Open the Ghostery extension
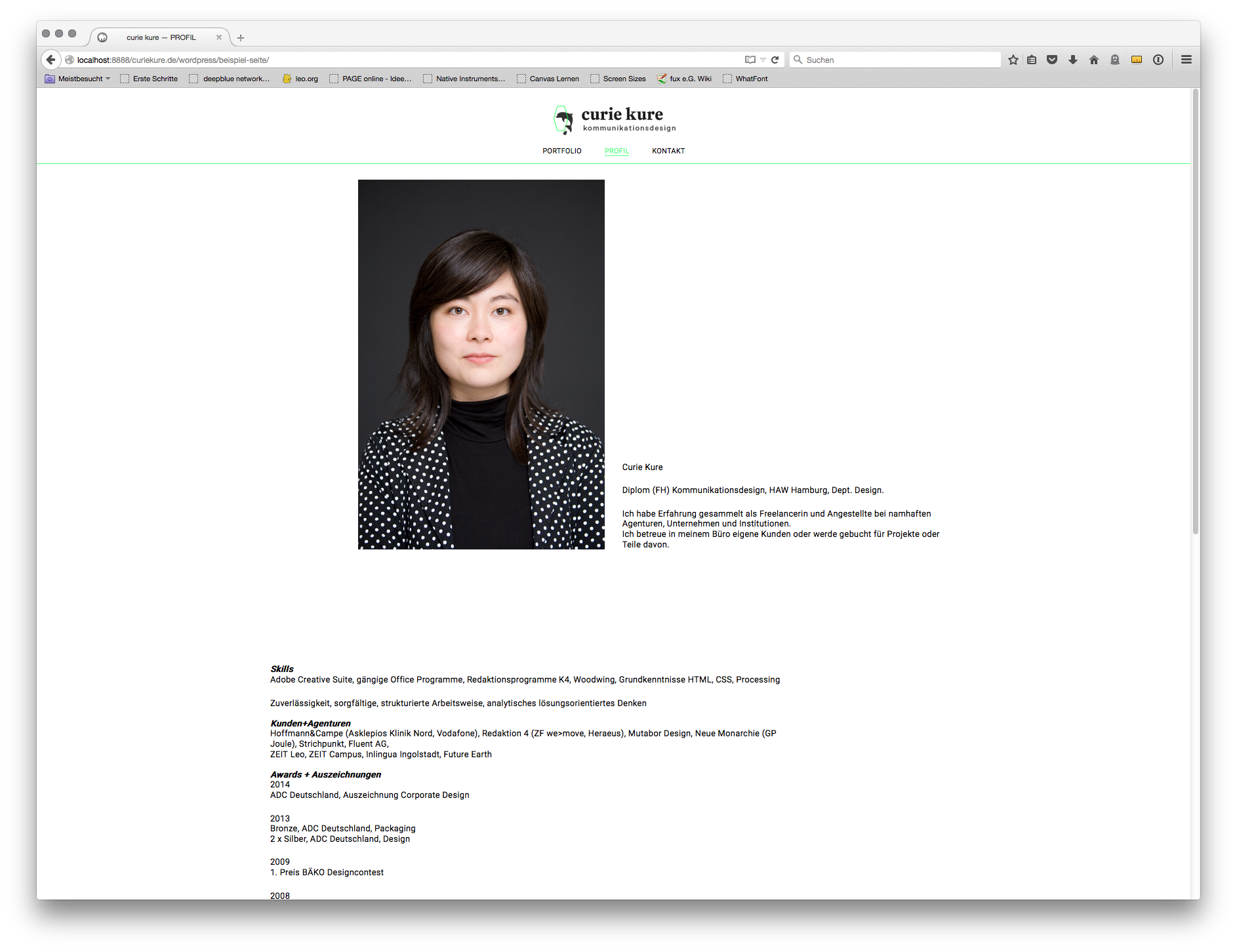This screenshot has height=952, width=1237. coord(1114,59)
